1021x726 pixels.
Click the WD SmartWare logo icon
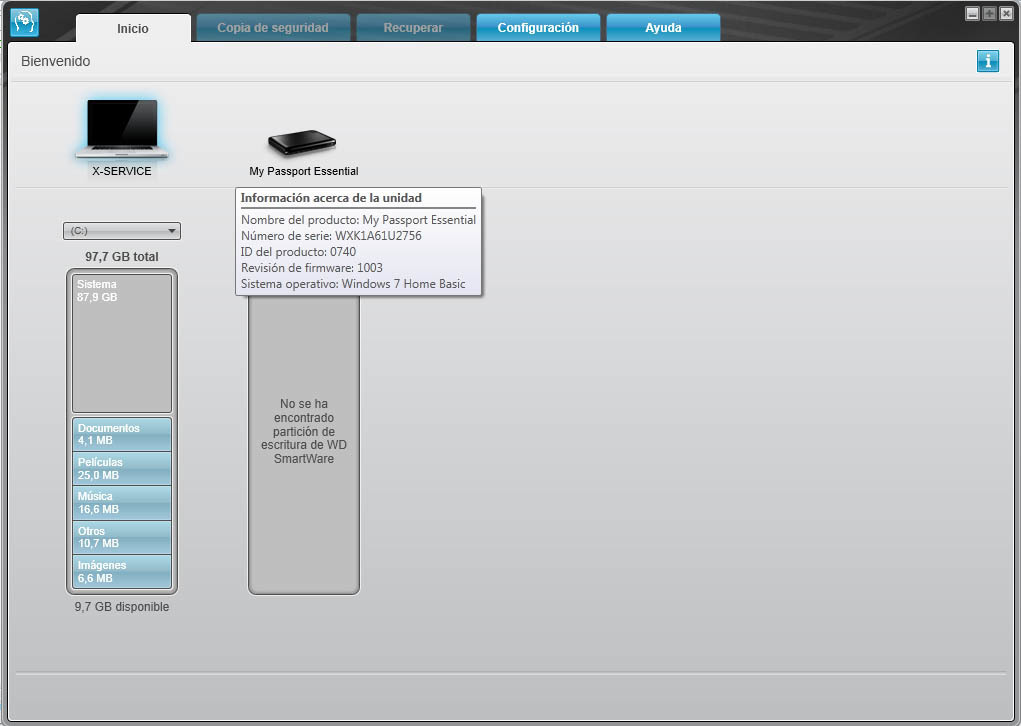25,23
